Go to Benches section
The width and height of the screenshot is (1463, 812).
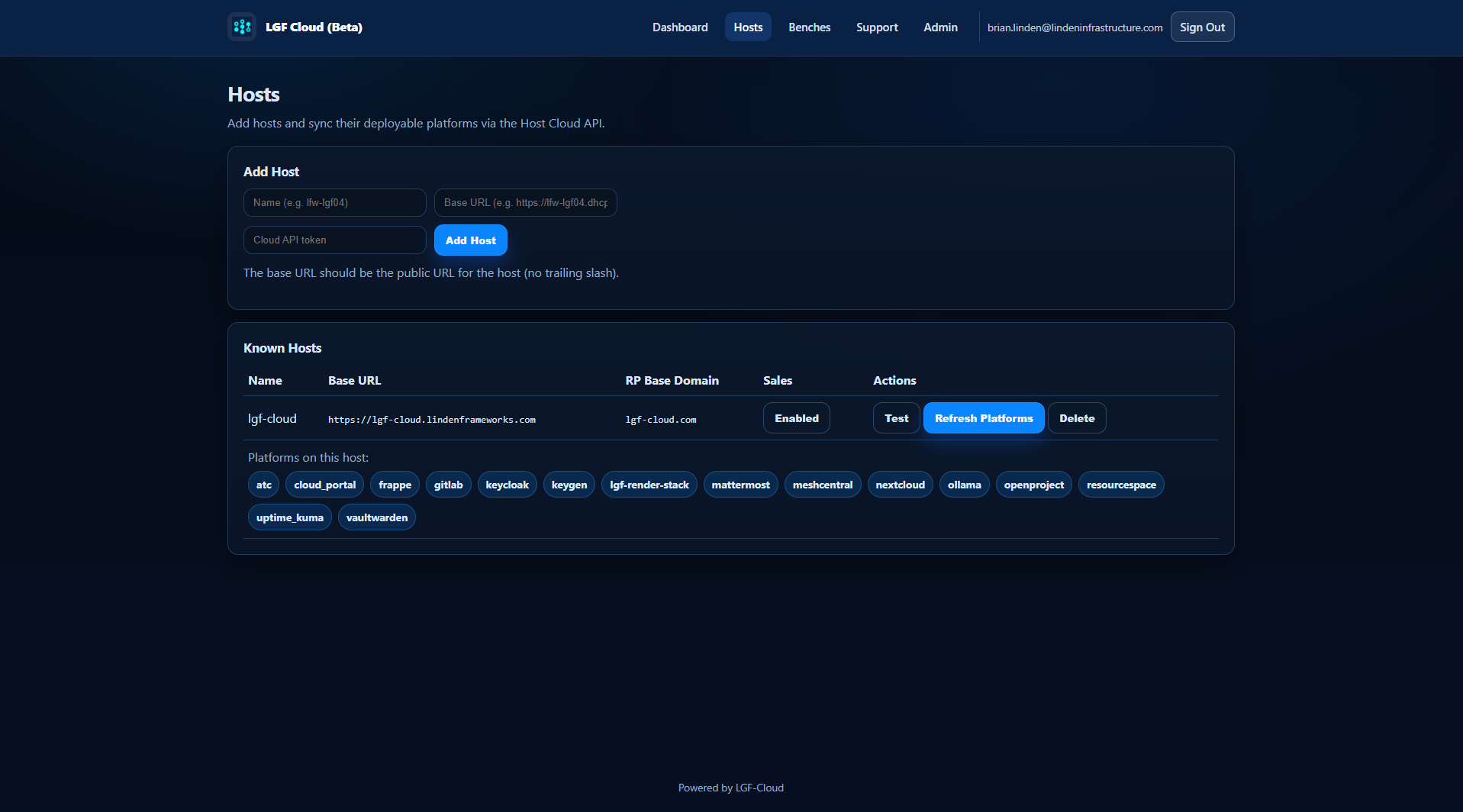pyautogui.click(x=809, y=27)
